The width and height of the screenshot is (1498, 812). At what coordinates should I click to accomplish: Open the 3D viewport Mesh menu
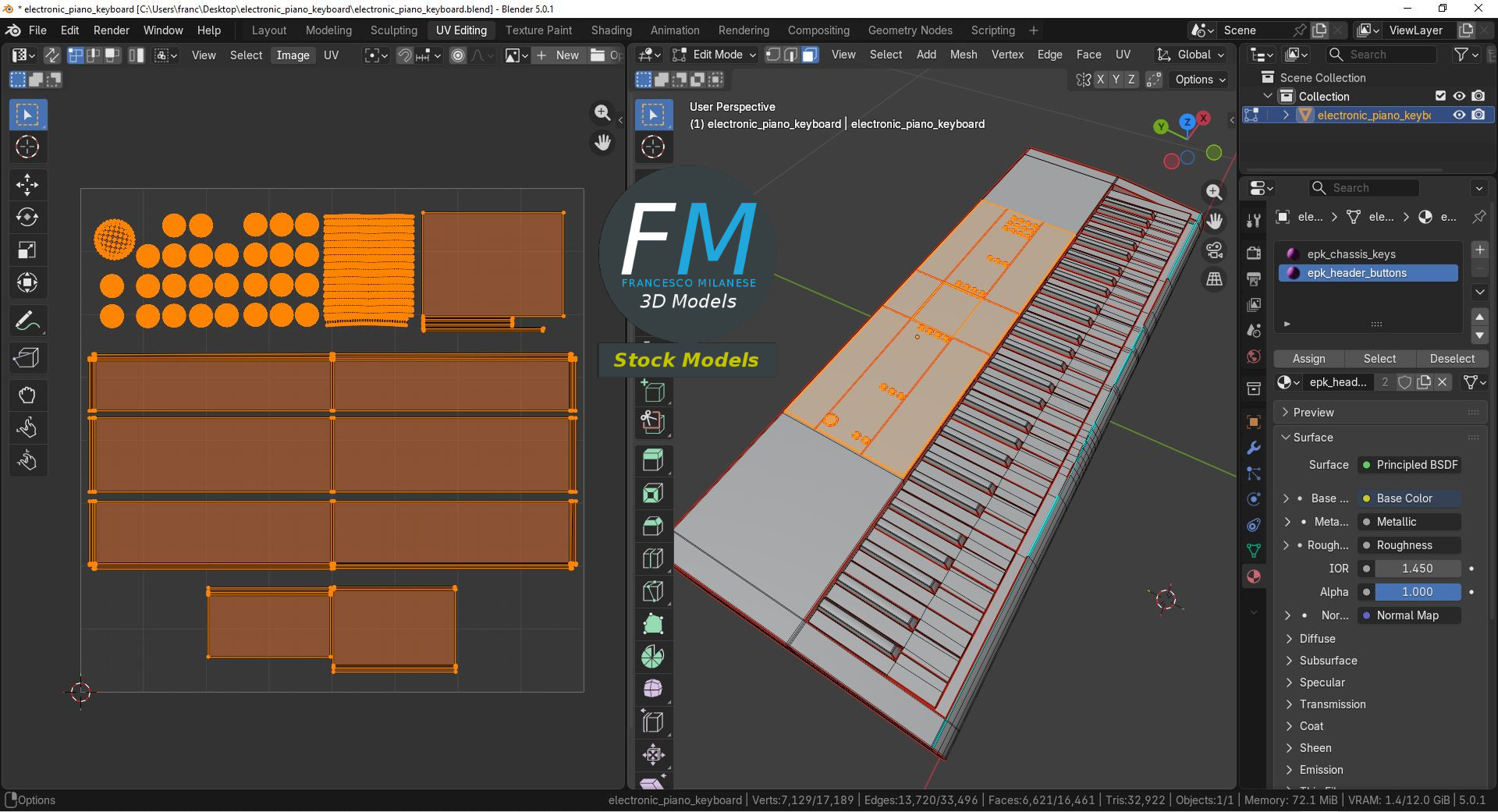pos(964,55)
